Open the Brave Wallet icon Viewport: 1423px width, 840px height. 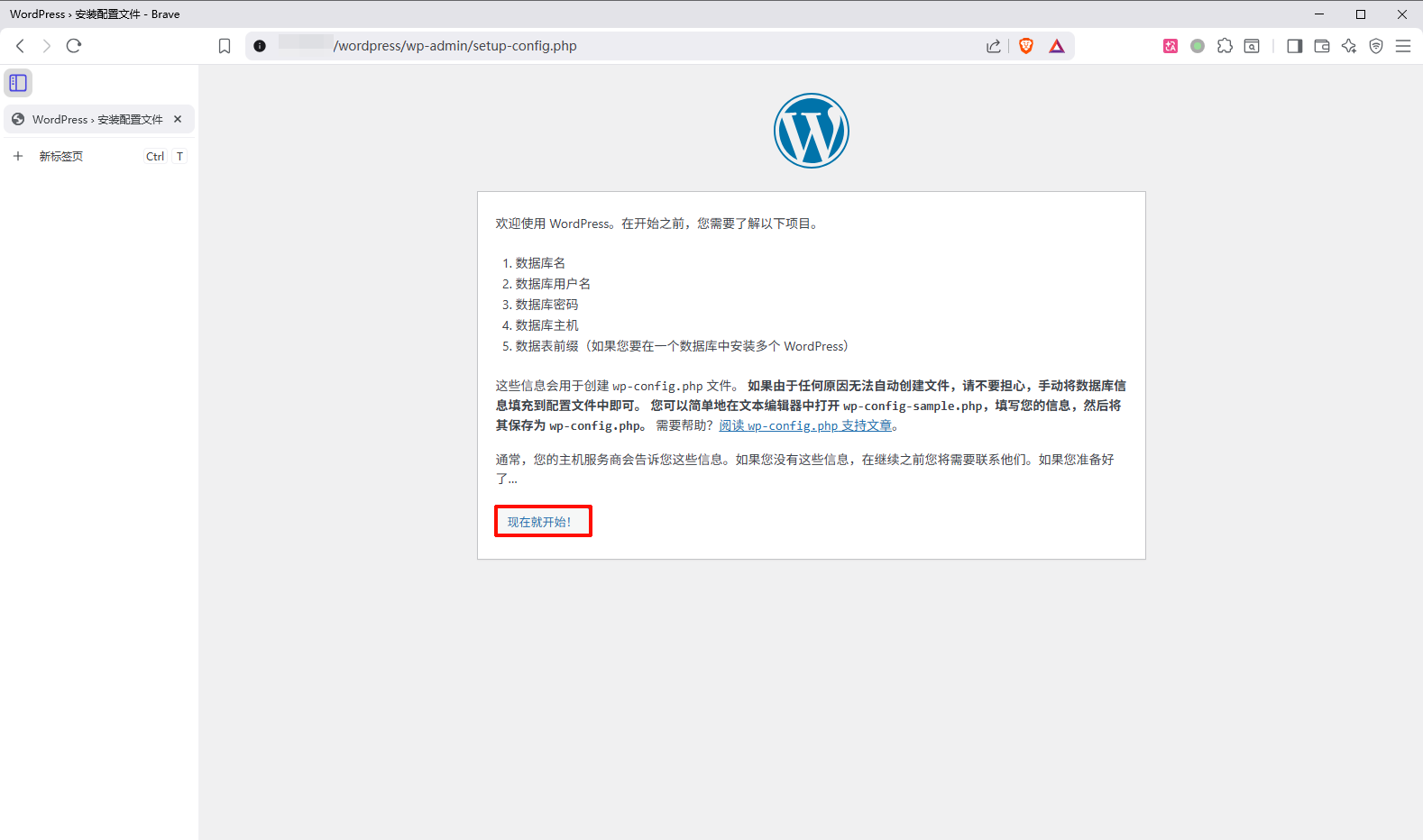(x=1322, y=46)
